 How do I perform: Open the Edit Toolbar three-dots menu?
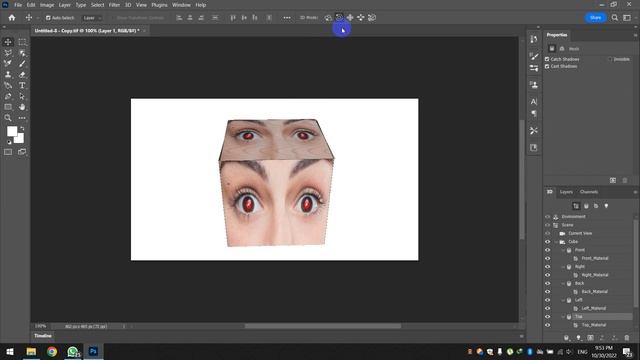pyautogui.click(x=22, y=118)
